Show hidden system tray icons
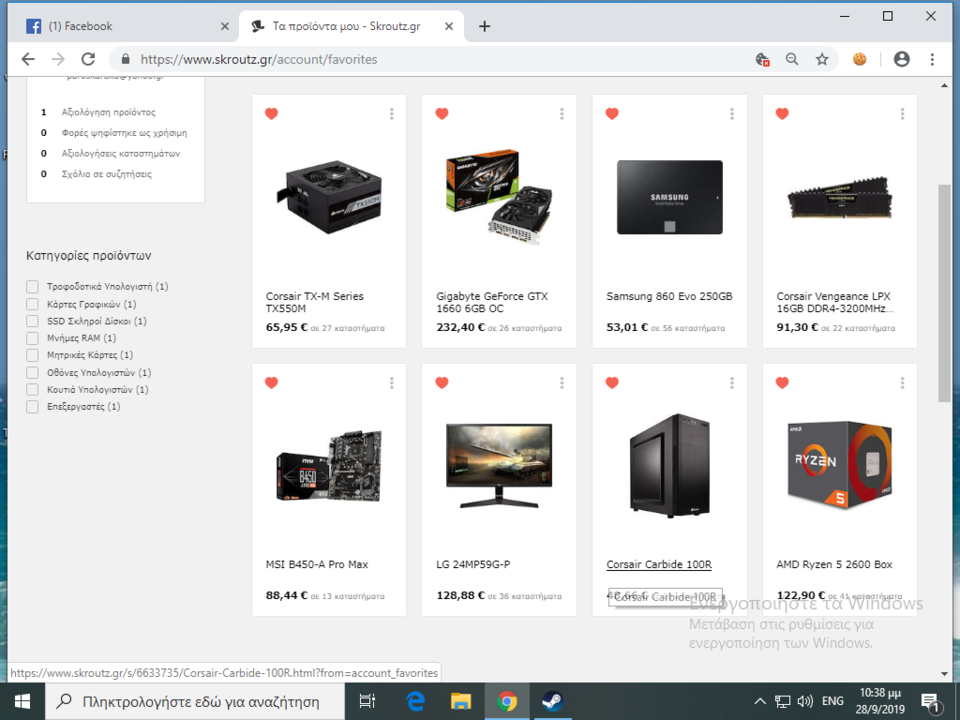960x720 pixels. click(760, 702)
